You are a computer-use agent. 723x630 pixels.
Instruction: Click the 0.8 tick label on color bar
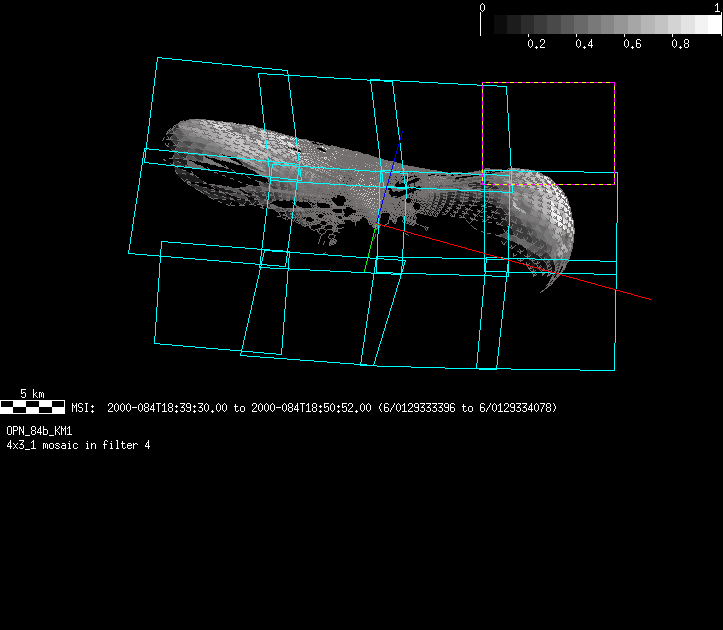681,44
